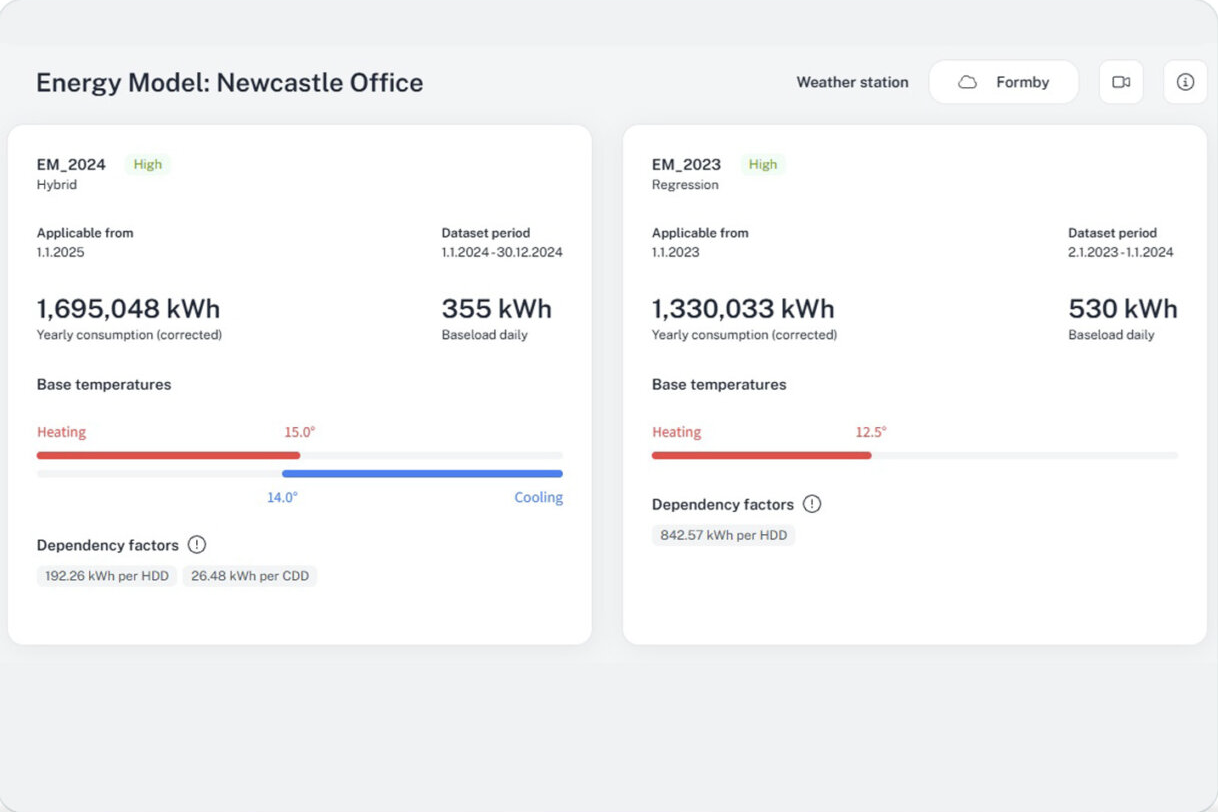Open the info icon in header

coord(1185,82)
